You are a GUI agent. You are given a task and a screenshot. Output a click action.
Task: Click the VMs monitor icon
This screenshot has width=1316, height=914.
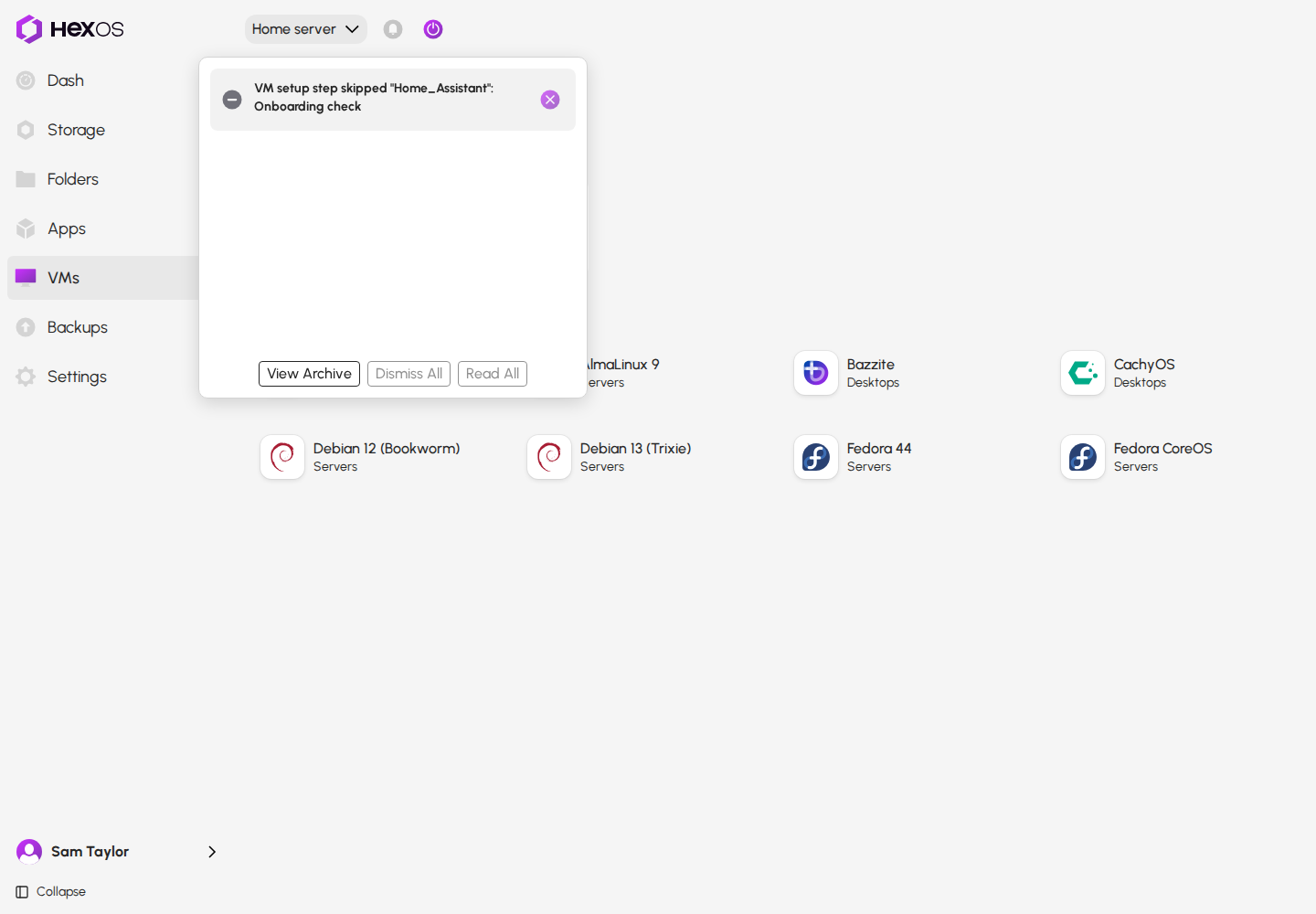[x=26, y=277]
